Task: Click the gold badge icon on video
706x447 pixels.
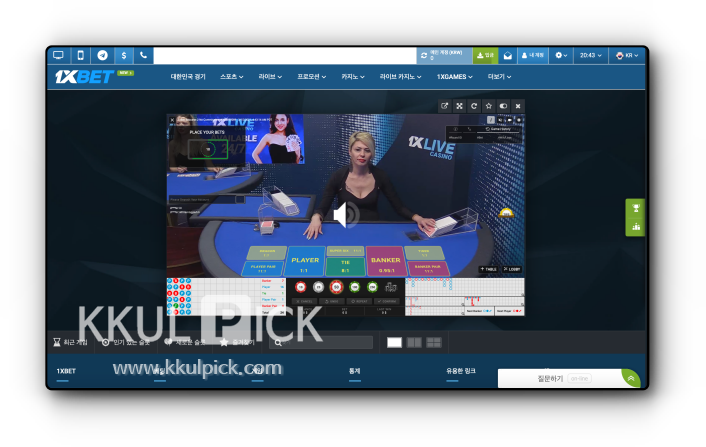Action: click(506, 212)
